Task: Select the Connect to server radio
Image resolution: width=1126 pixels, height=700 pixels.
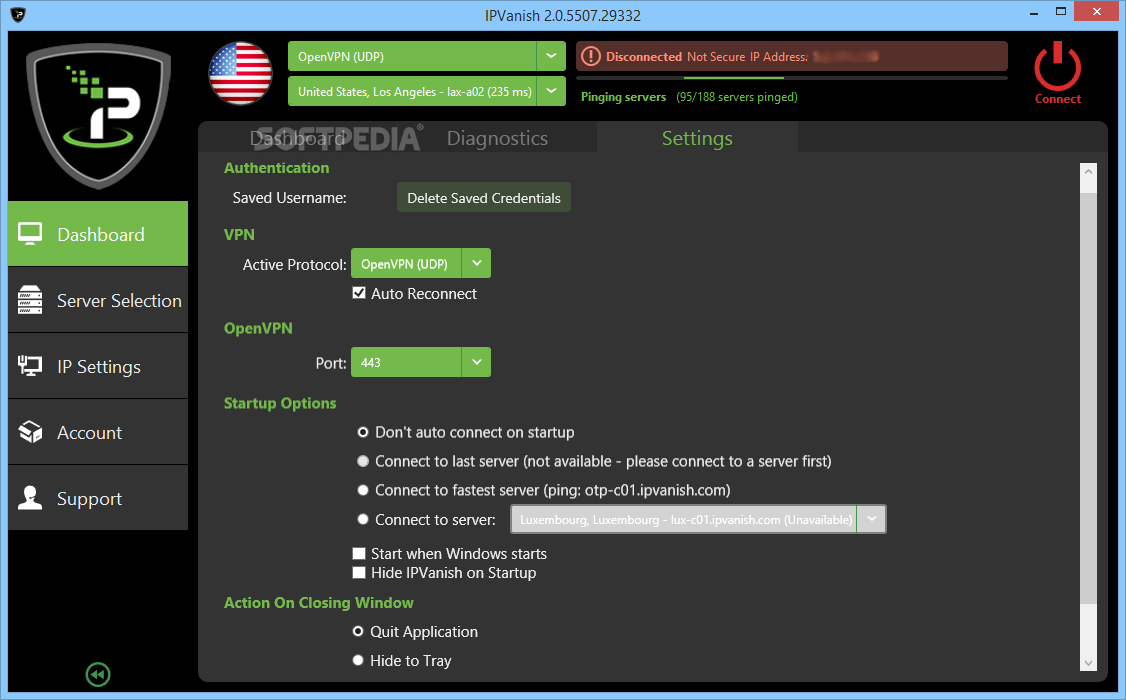Action: 363,519
